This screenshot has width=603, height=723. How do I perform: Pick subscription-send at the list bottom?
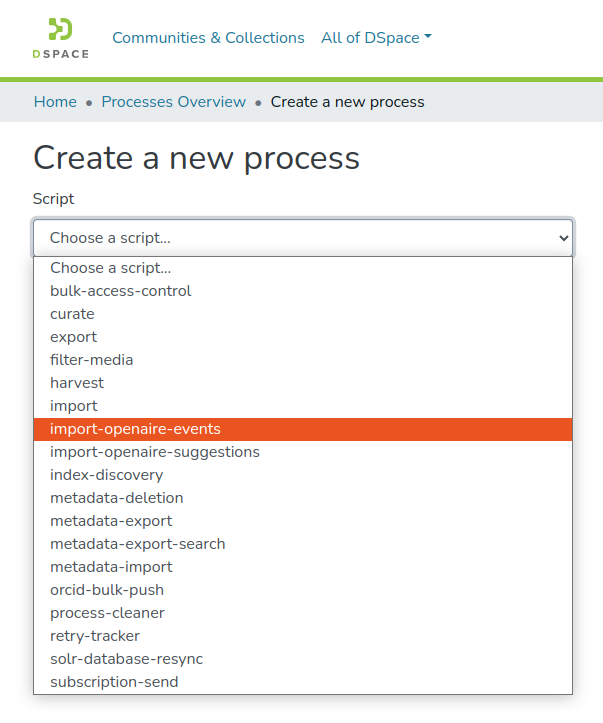[x=114, y=682]
